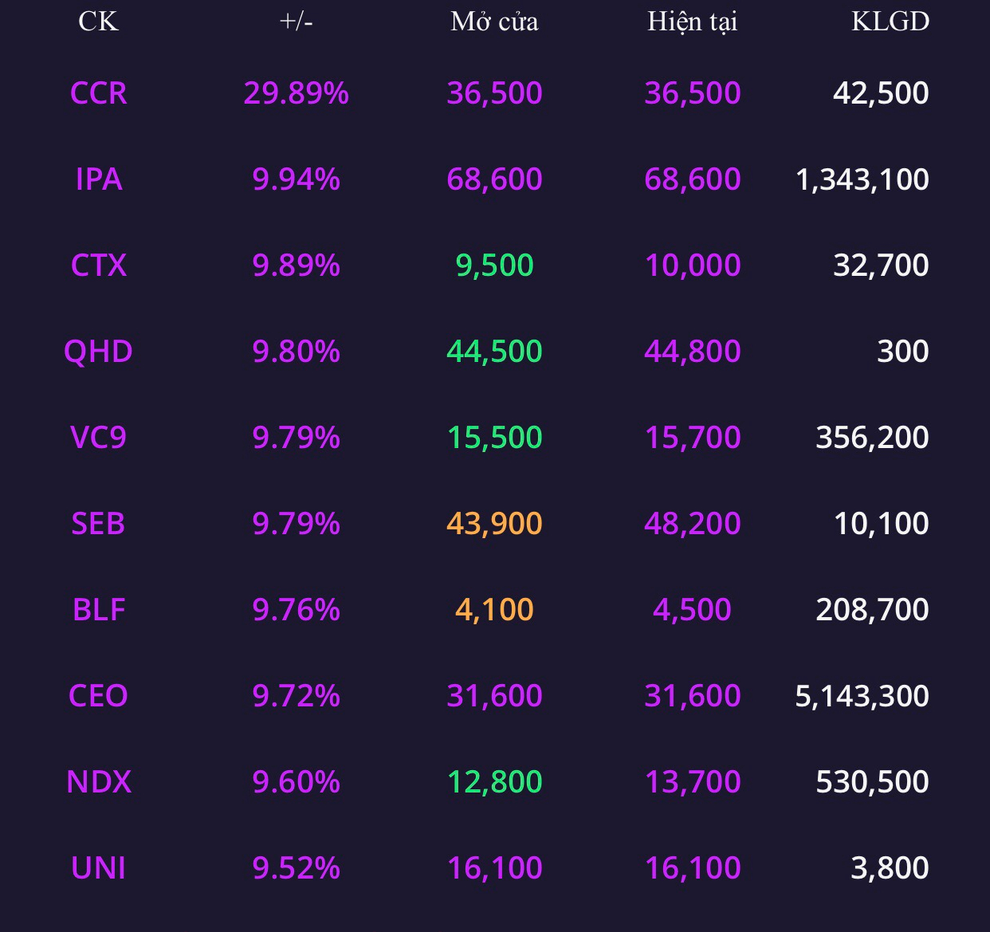Open the CTX stock symbol
990x932 pixels.
pyautogui.click(x=98, y=265)
